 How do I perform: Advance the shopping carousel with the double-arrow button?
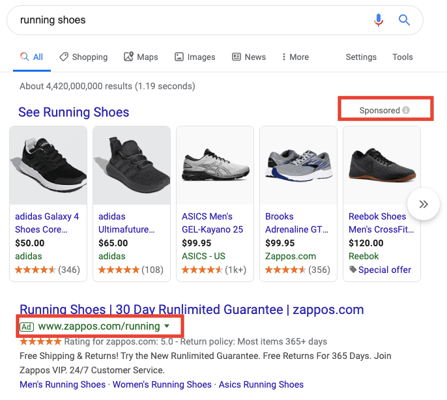pos(423,204)
